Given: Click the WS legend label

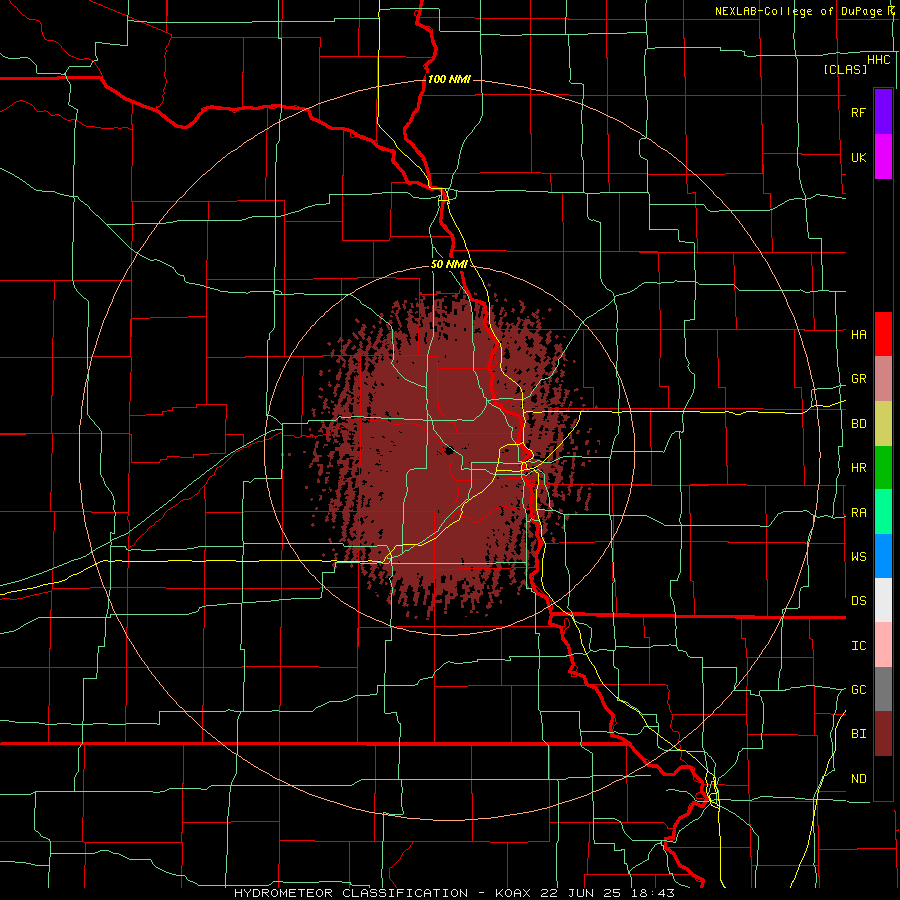Looking at the screenshot, I should coord(858,557).
